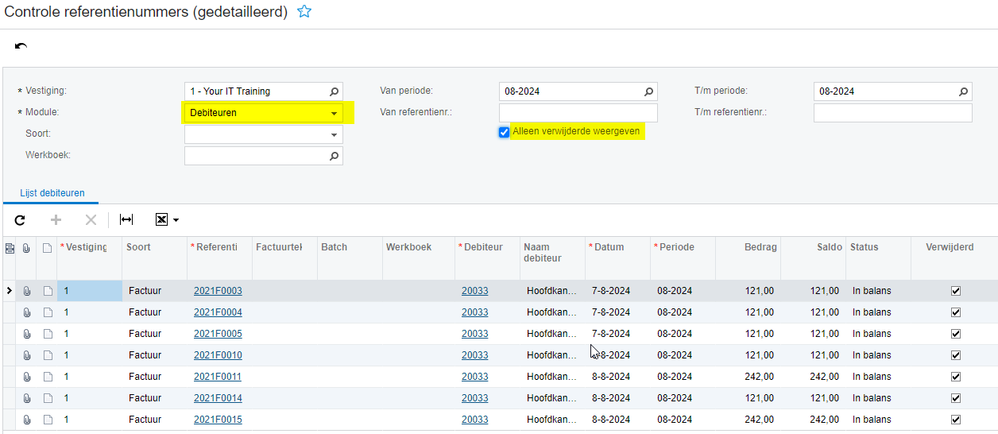The width and height of the screenshot is (998, 434).
Task: Click attachment icon for row 2021F0011
Action: click(27, 377)
